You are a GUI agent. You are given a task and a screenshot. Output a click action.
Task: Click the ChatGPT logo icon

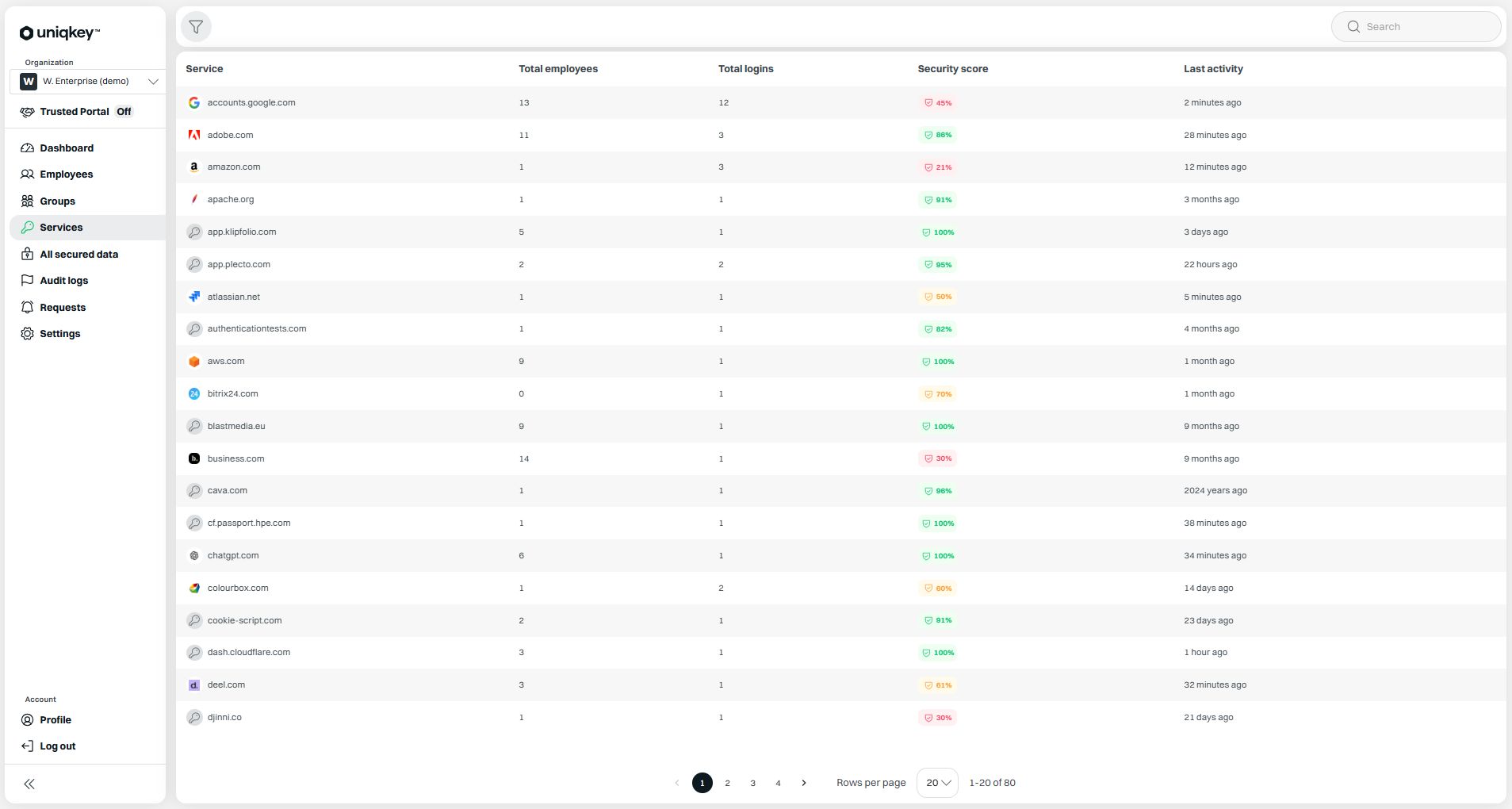(194, 556)
